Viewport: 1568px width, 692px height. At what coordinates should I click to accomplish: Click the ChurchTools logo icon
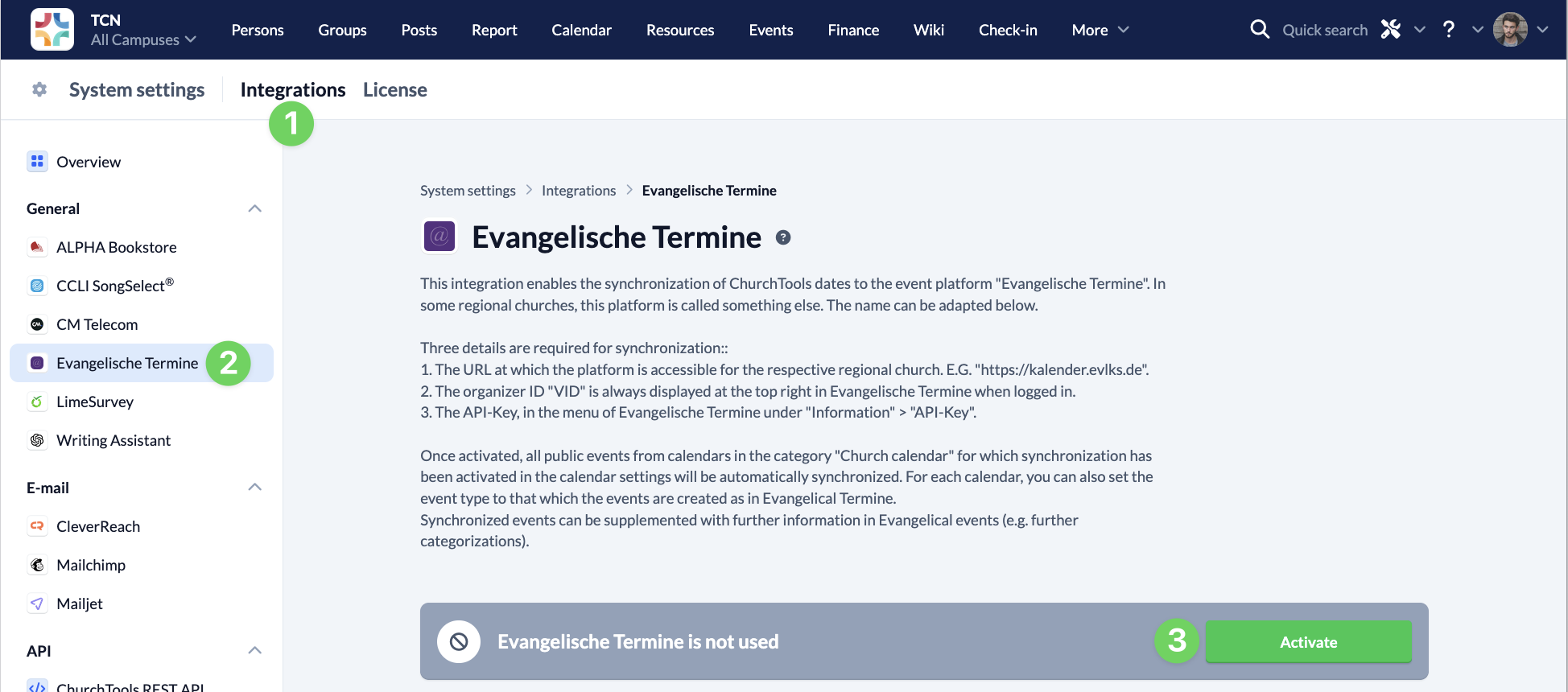pyautogui.click(x=52, y=30)
